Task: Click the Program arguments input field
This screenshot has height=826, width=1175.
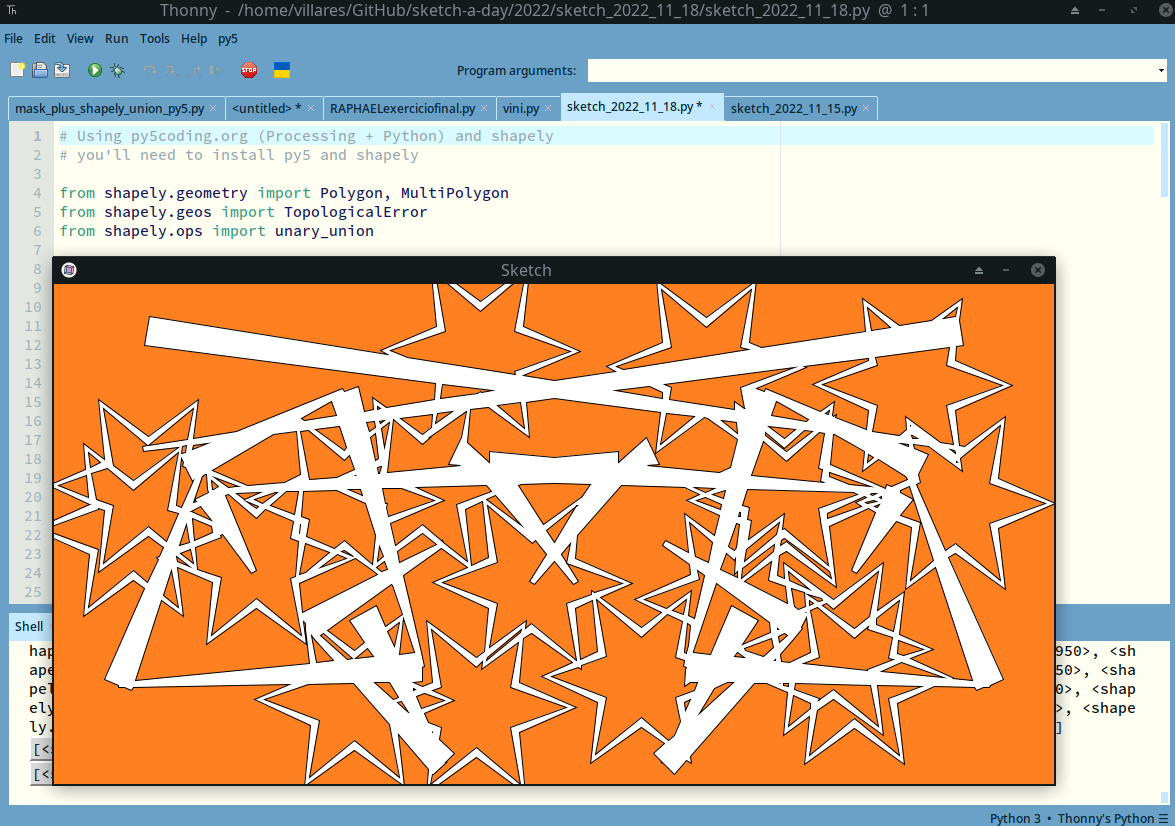Action: point(870,70)
